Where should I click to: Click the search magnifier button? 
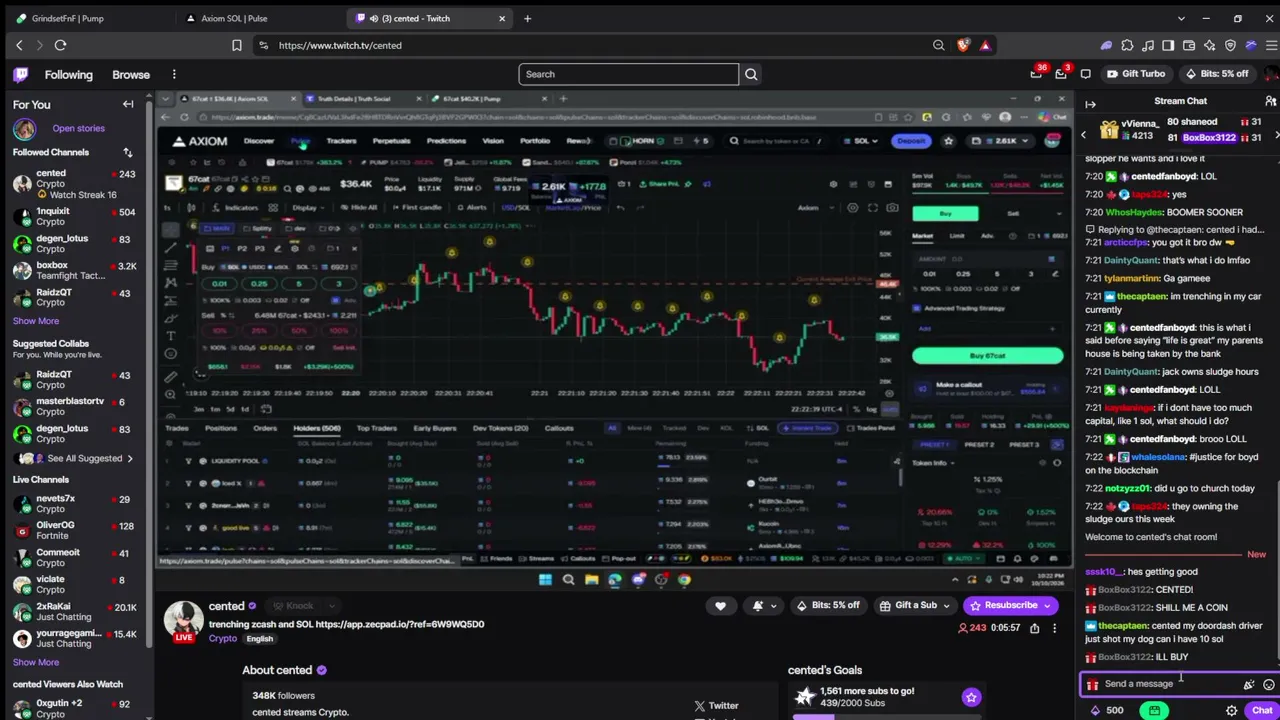click(x=751, y=74)
